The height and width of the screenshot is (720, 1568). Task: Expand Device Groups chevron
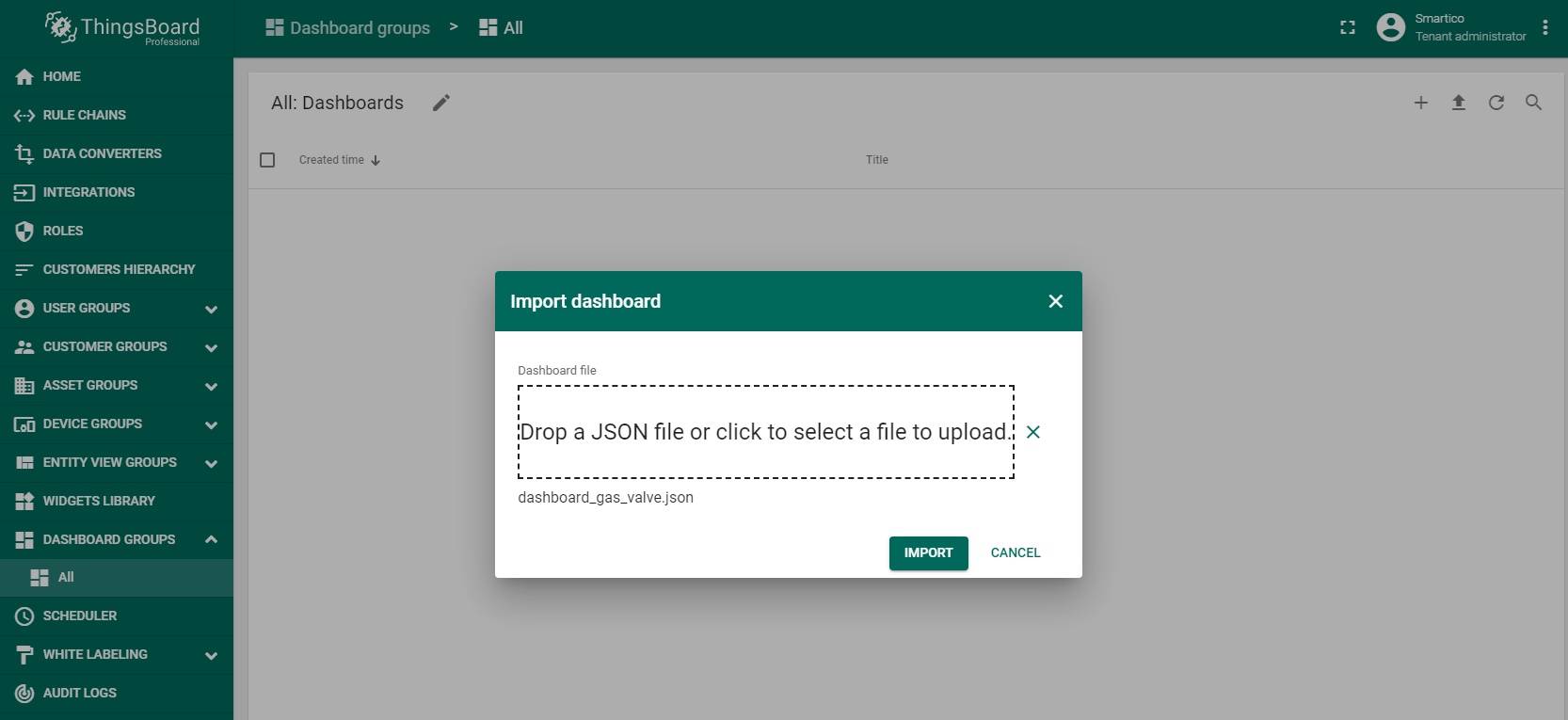[x=211, y=424]
